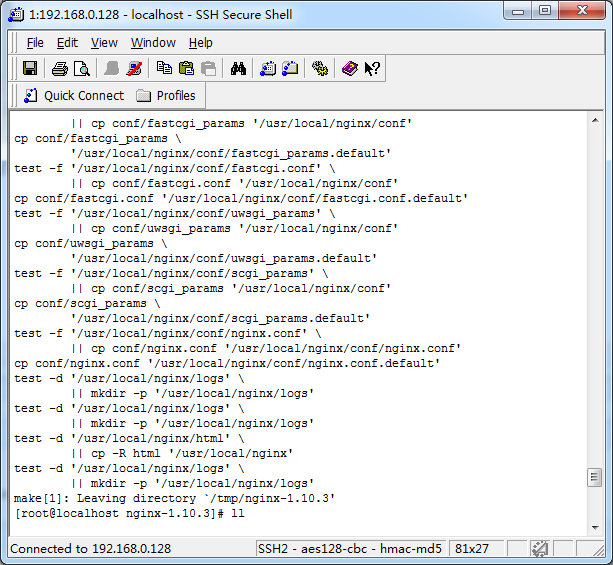Screen dimensions: 613x565
Task: Click the Quick Connect icon
Action: tap(30, 96)
